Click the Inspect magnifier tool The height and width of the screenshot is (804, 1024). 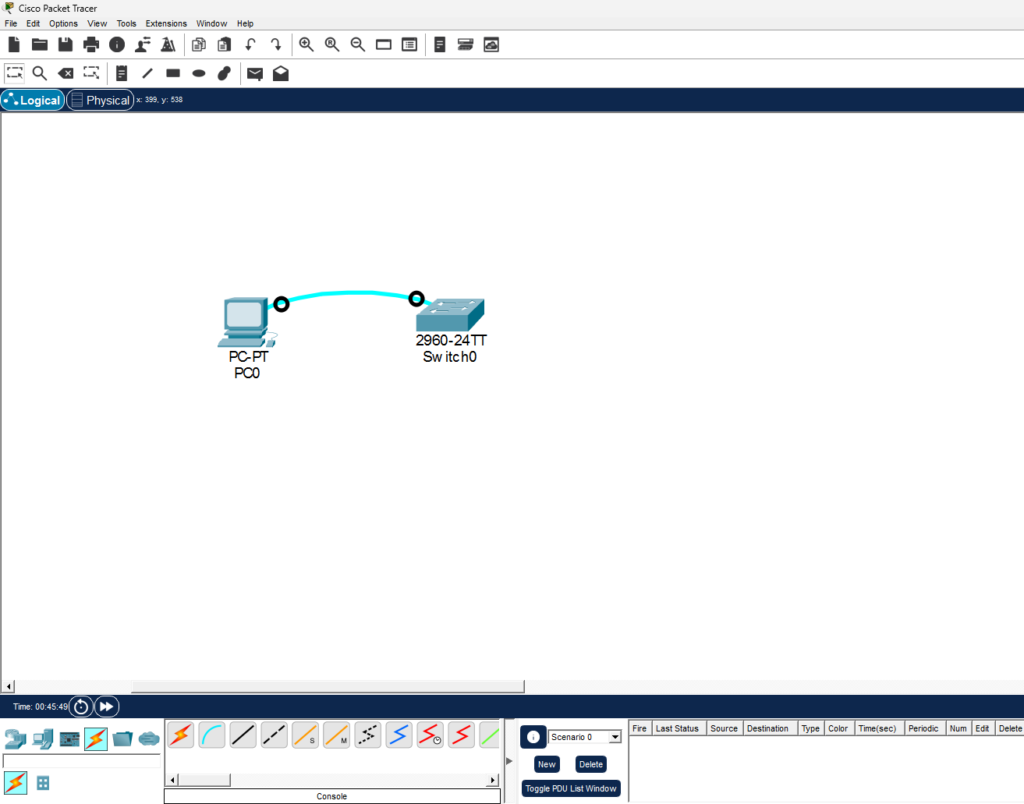click(39, 73)
